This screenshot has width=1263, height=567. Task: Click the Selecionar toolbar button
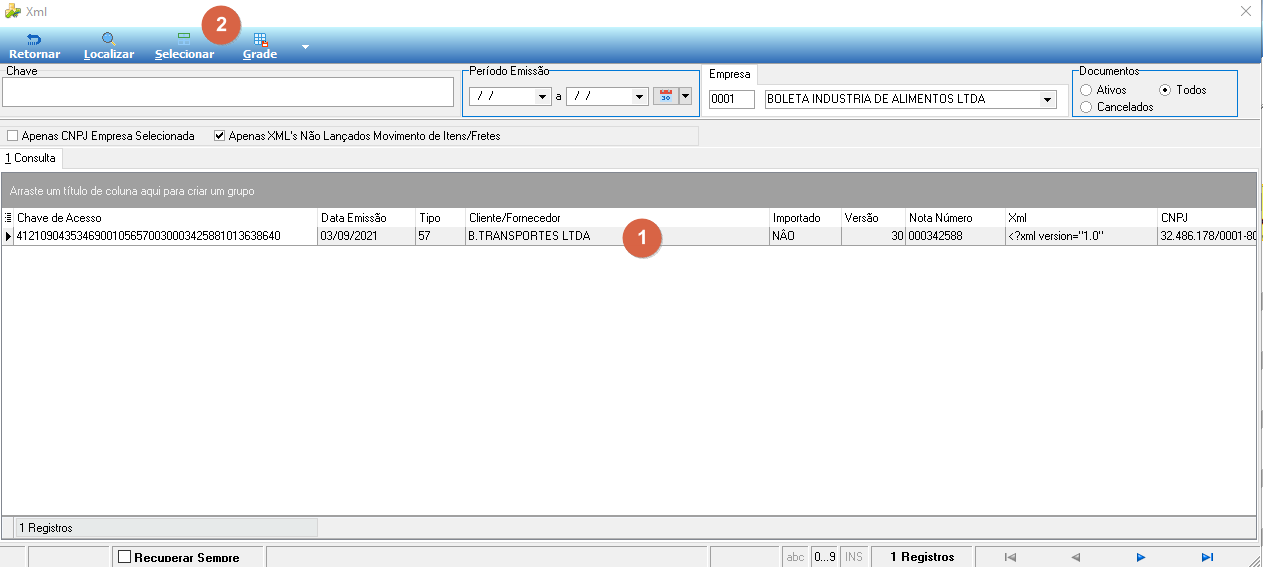184,46
